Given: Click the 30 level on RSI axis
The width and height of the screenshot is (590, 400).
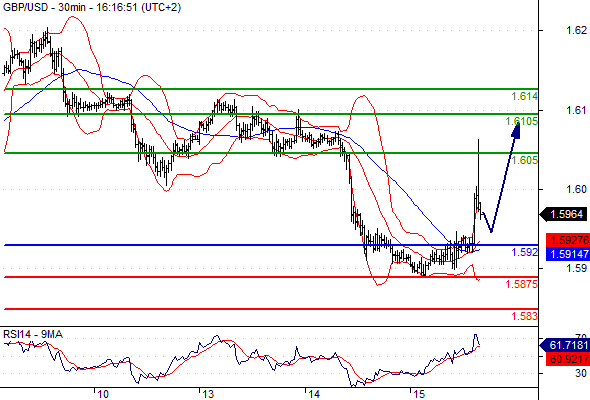Looking at the screenshot, I should point(581,374).
